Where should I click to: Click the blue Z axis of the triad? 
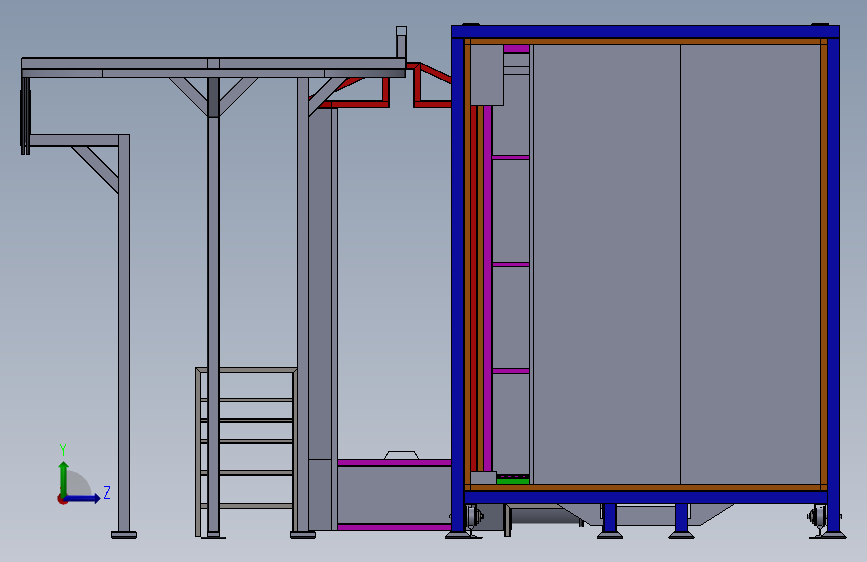pos(83,498)
